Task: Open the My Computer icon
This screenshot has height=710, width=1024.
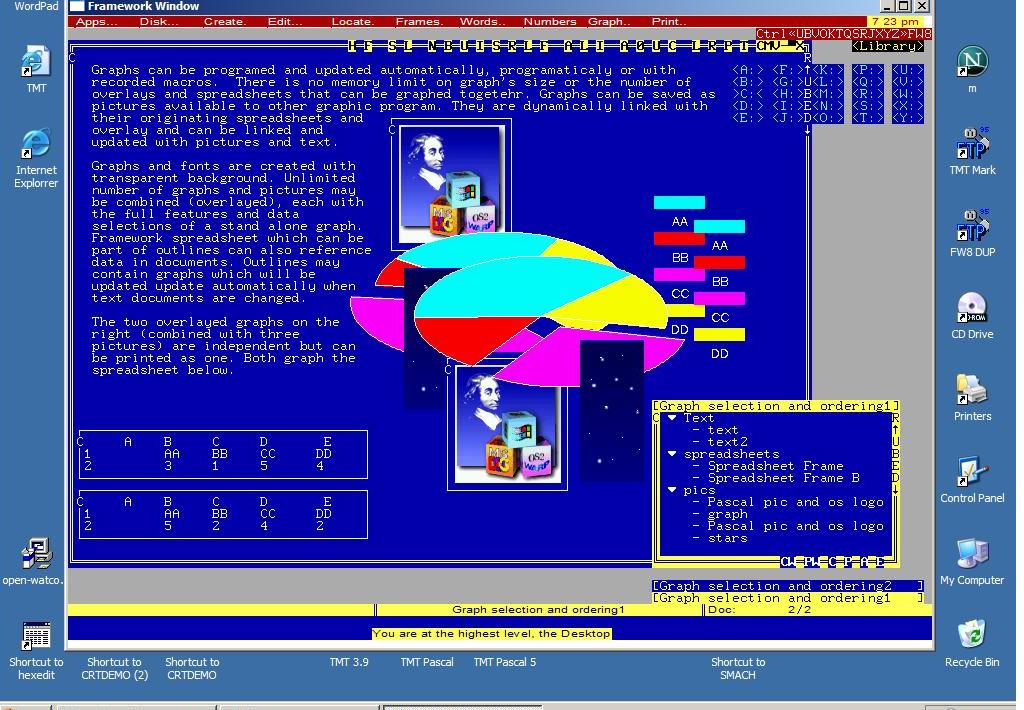Action: 971,554
